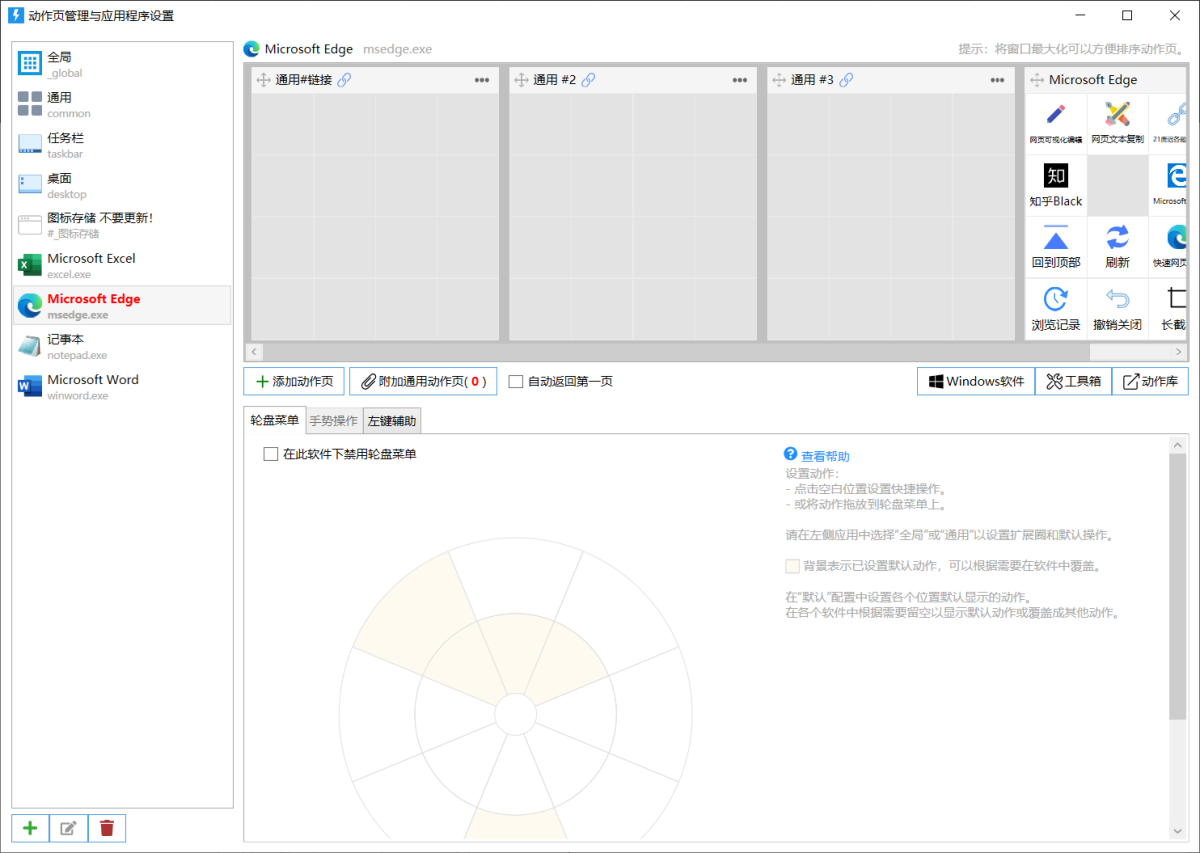Click the 撤销关闭 undo-close action
The image size is (1200, 853).
coord(1117,309)
